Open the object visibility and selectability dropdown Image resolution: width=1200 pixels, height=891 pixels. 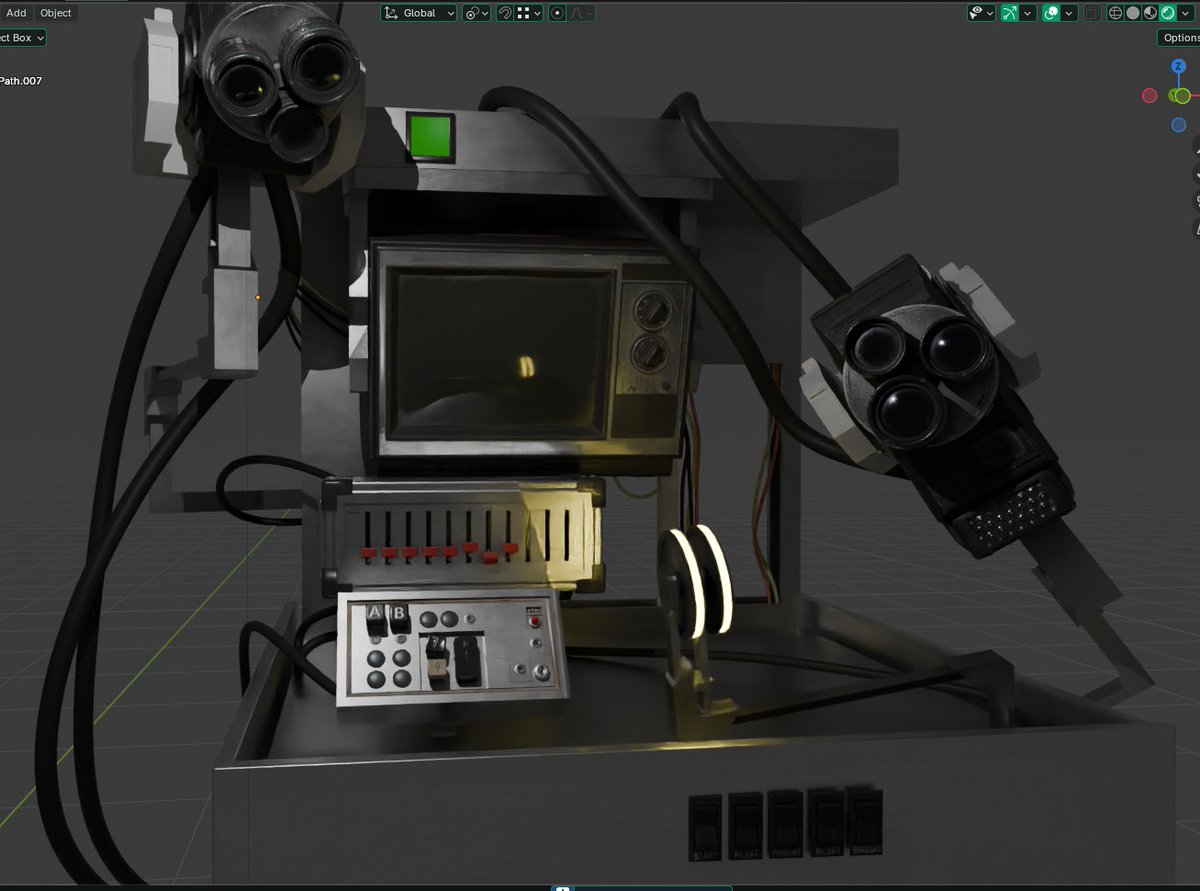pos(981,13)
